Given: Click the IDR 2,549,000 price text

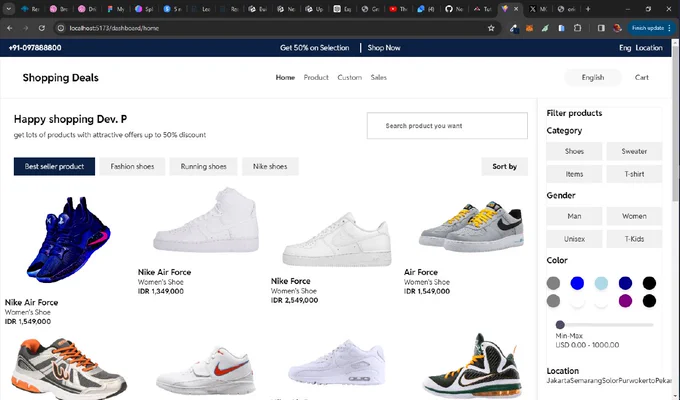Looking at the screenshot, I should [294, 300].
